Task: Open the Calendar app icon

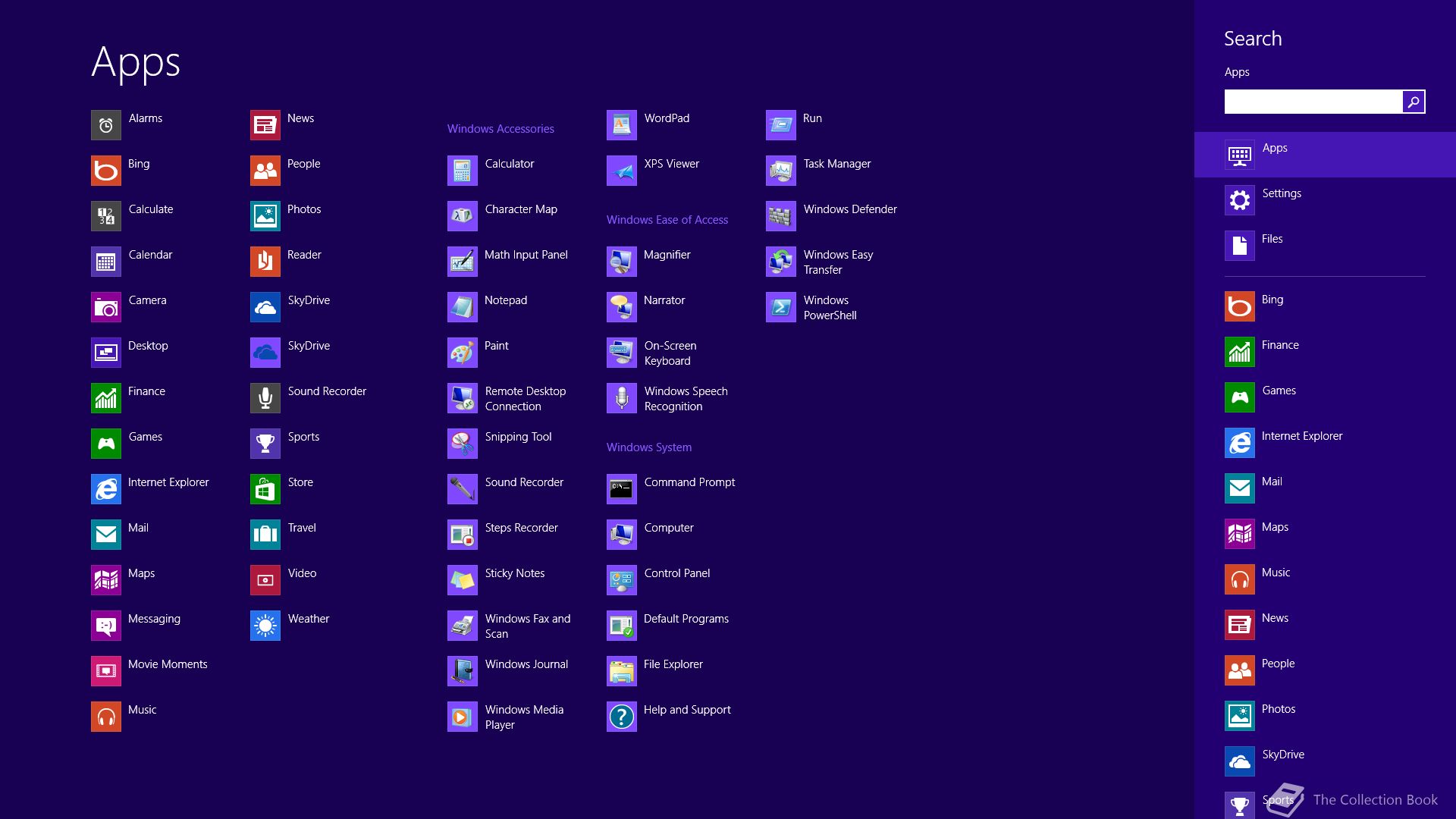Action: coord(106,262)
